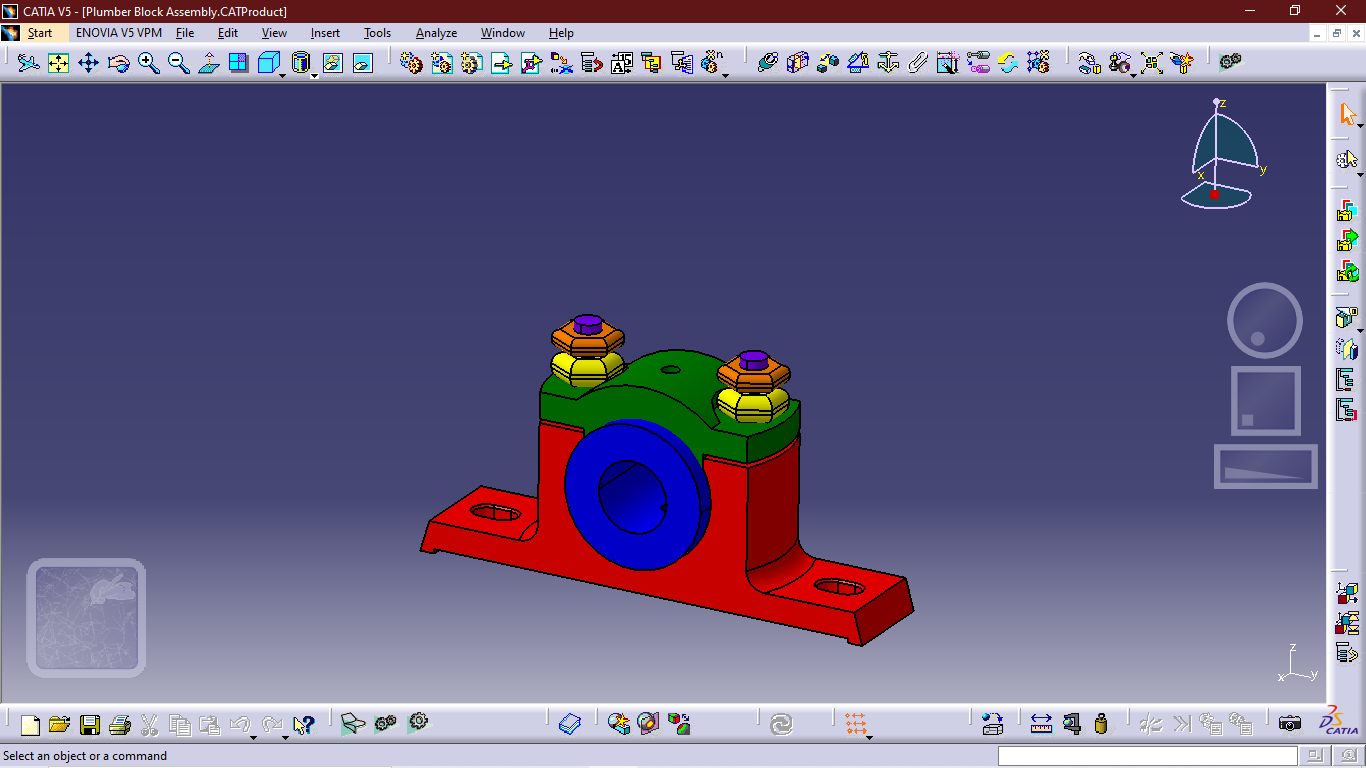1366x768 pixels.
Task: Open the Undo history dropdown arrow
Action: pyautogui.click(x=253, y=737)
